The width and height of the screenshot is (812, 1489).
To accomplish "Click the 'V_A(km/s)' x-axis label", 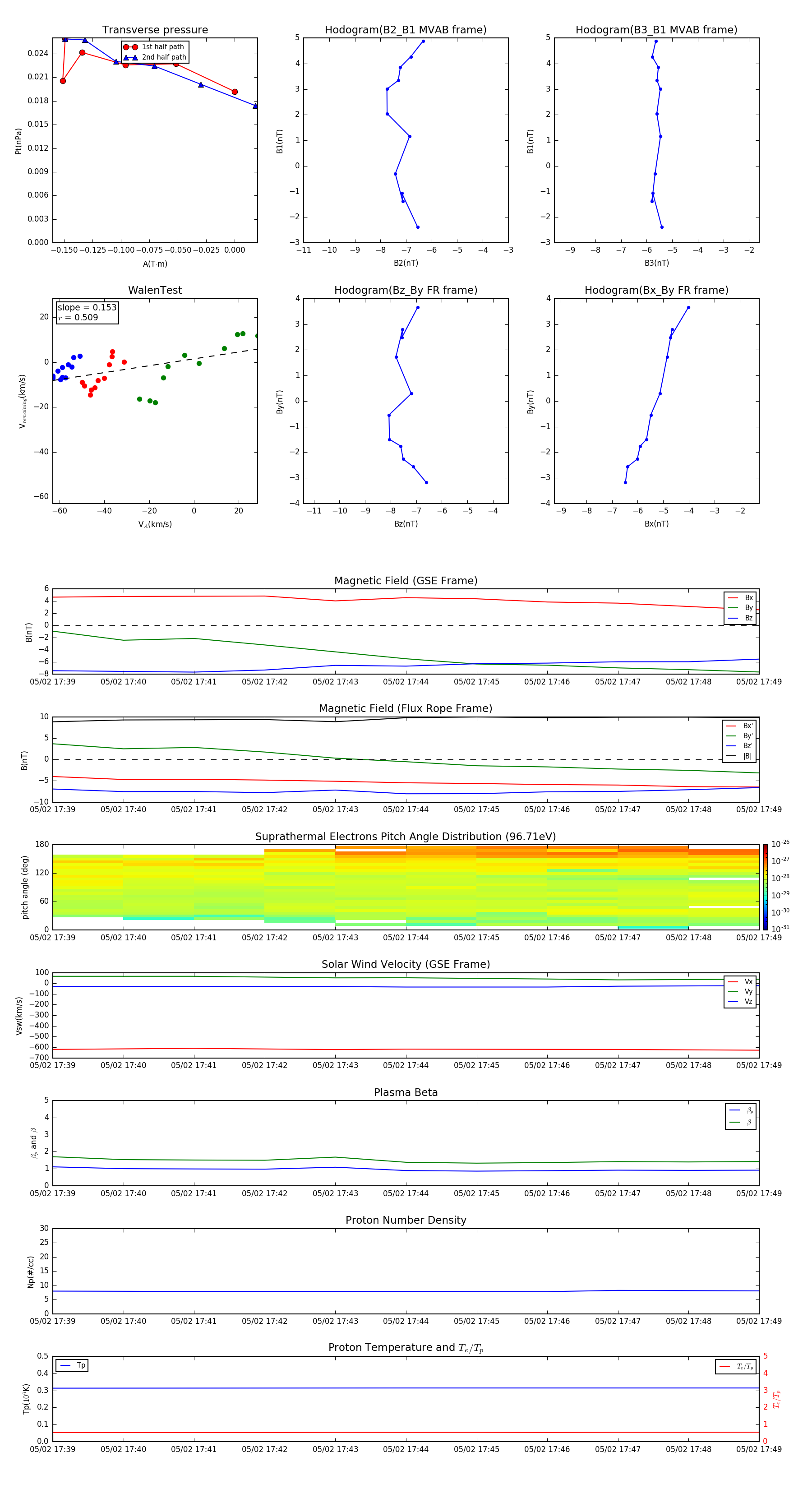I will [x=155, y=524].
